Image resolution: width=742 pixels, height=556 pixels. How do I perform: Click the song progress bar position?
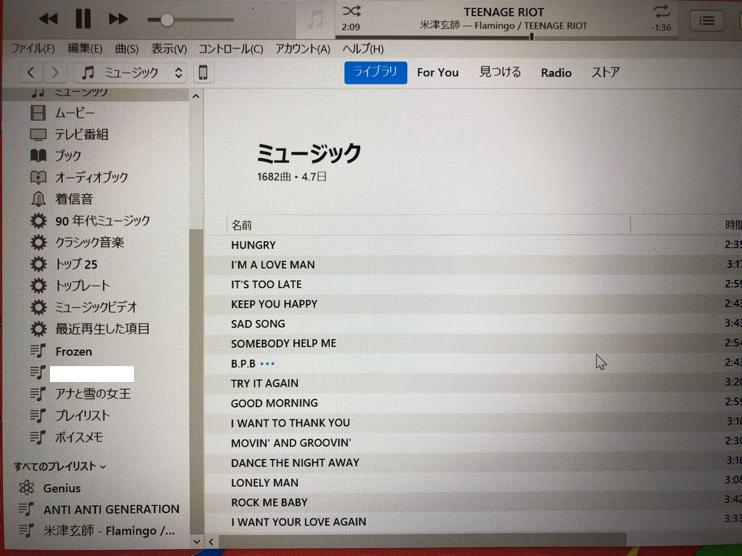(531, 36)
